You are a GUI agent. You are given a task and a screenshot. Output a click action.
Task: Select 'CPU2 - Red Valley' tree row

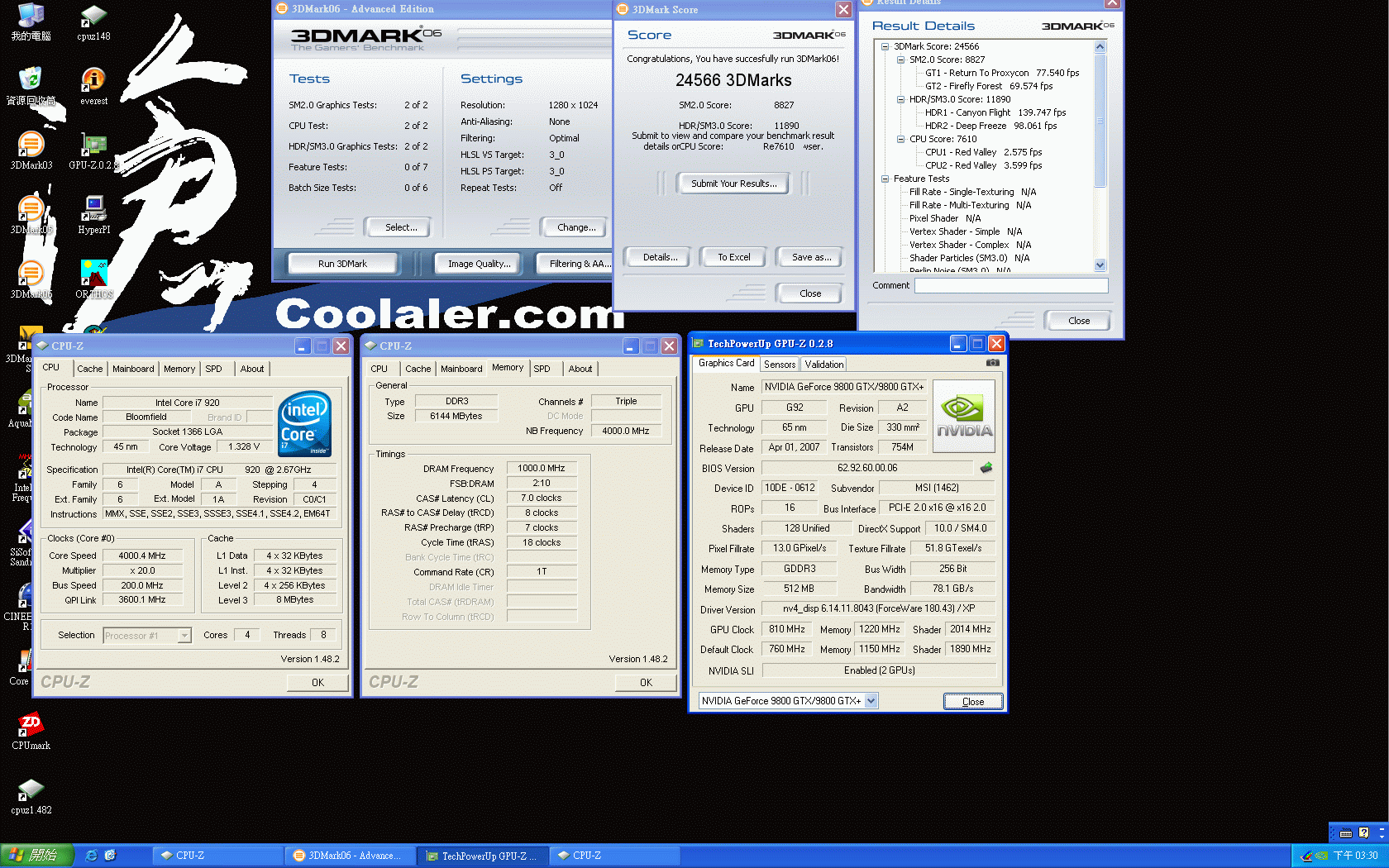coord(983,165)
